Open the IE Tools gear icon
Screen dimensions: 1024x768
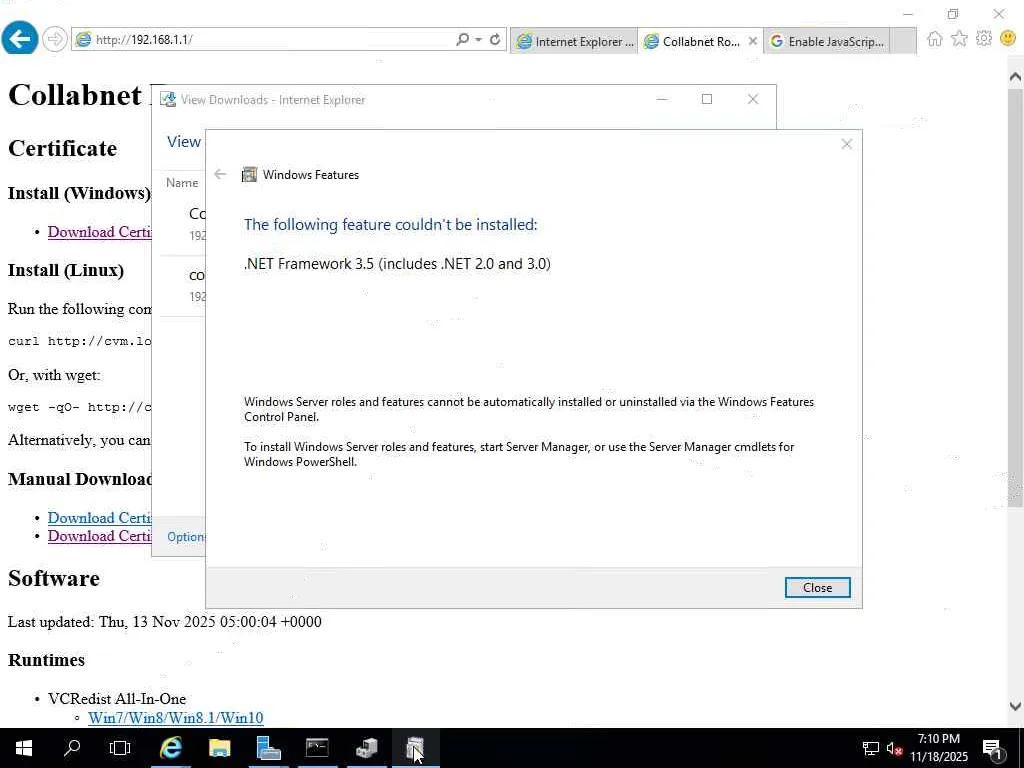click(984, 39)
